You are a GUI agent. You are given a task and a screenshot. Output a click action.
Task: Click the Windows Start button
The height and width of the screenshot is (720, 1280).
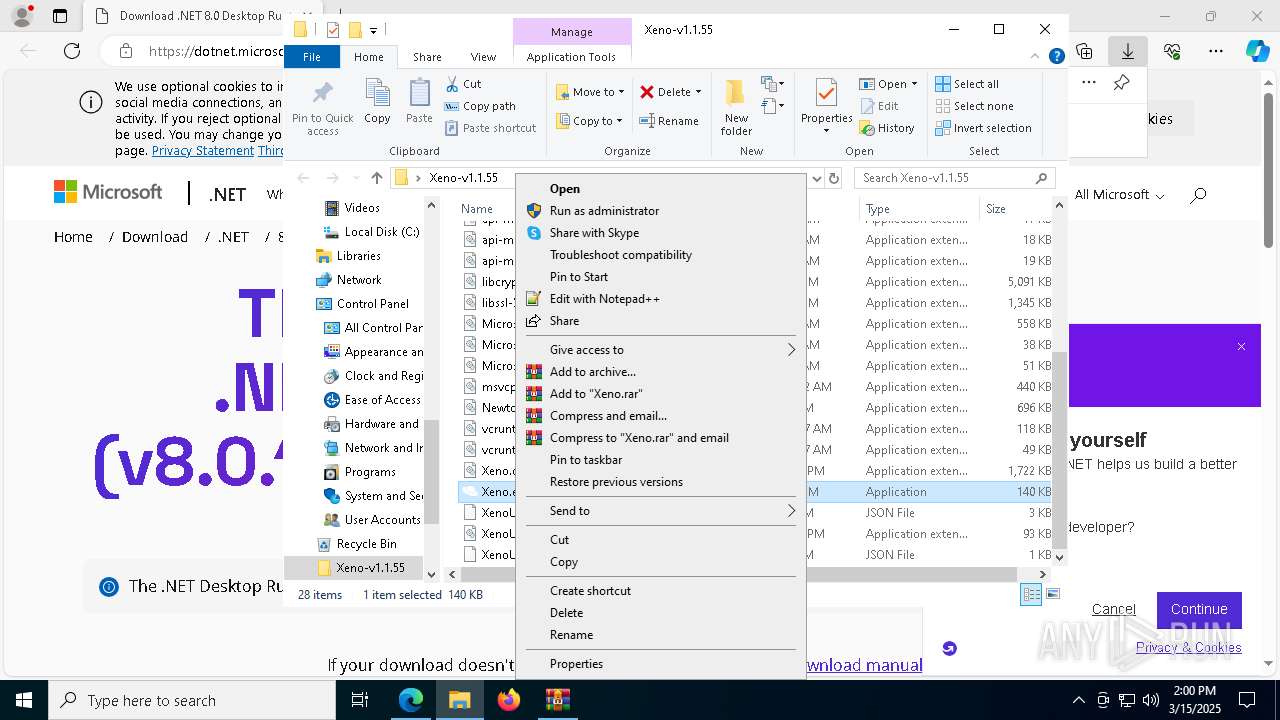click(24, 700)
